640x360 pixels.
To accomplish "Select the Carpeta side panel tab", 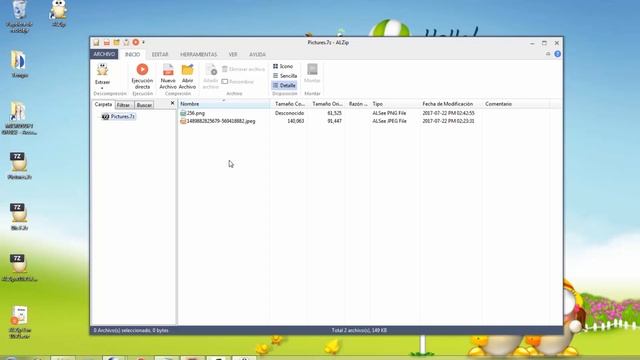I will [103, 104].
